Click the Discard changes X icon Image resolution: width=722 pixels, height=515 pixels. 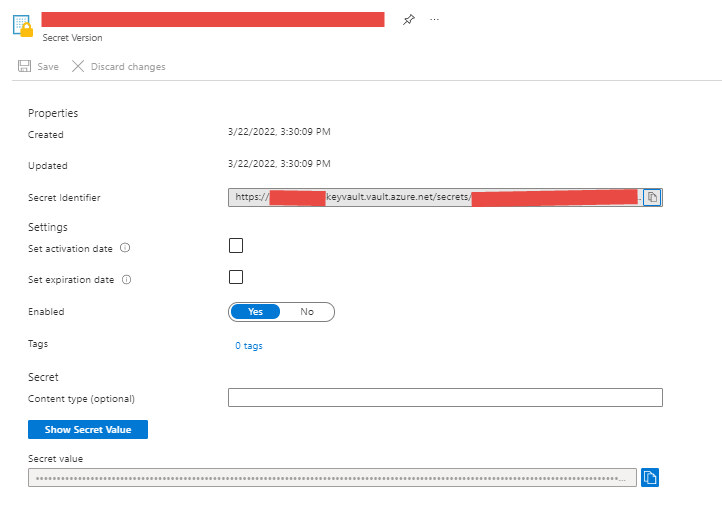(x=78, y=67)
